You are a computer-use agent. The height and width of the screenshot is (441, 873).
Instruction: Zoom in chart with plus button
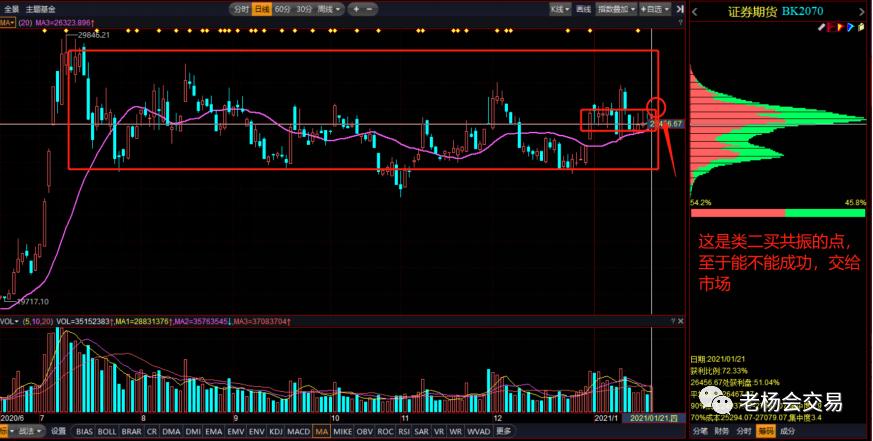pyautogui.click(x=356, y=9)
